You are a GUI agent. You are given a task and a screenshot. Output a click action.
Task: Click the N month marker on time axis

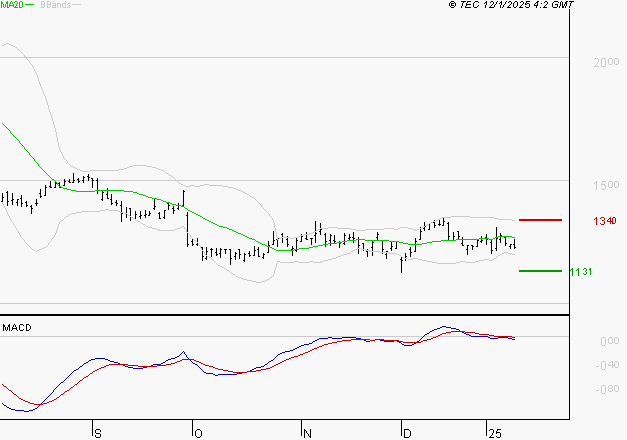click(x=307, y=434)
